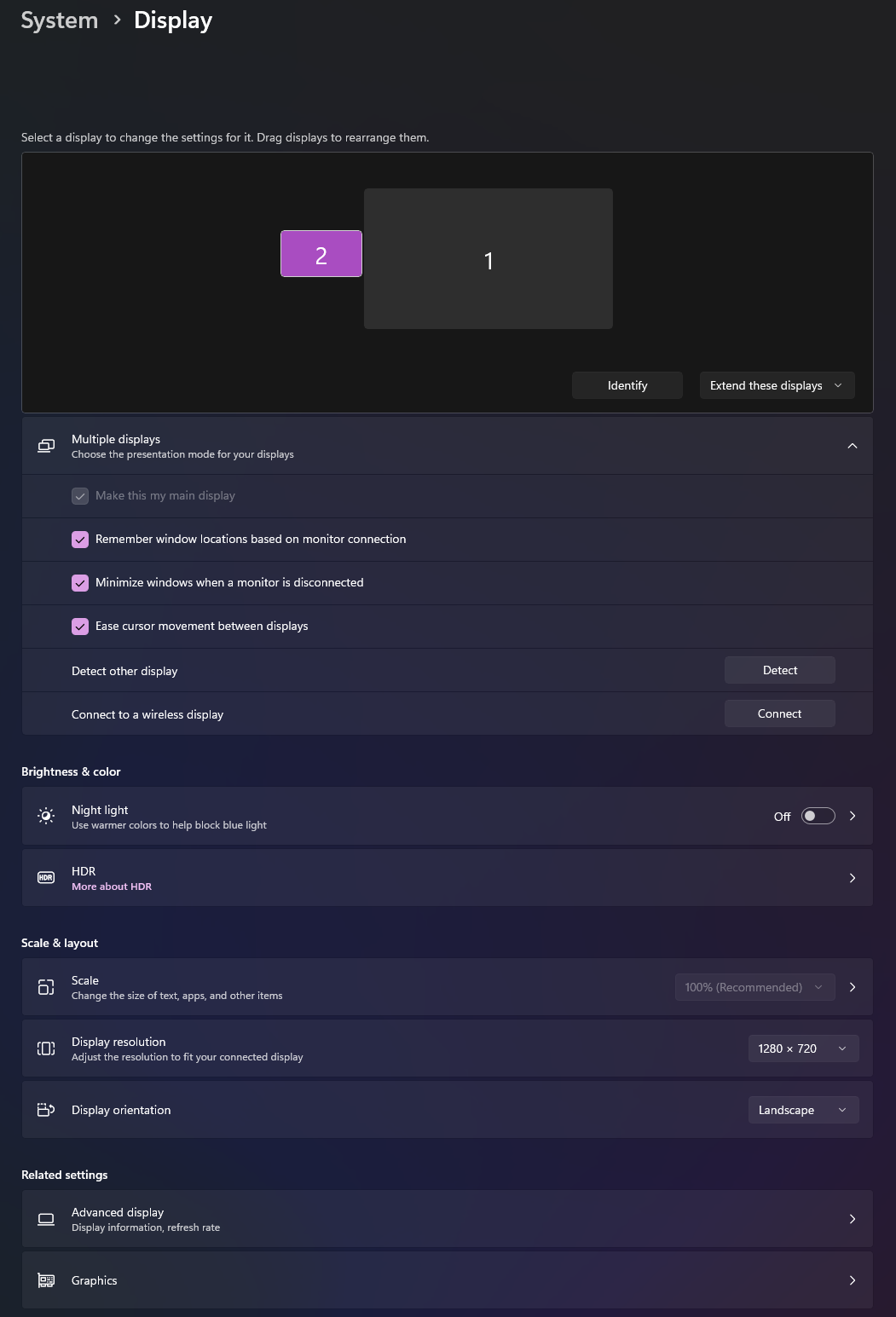Open the 1280 × 720 resolution dropdown
896x1317 pixels.
(x=802, y=1048)
